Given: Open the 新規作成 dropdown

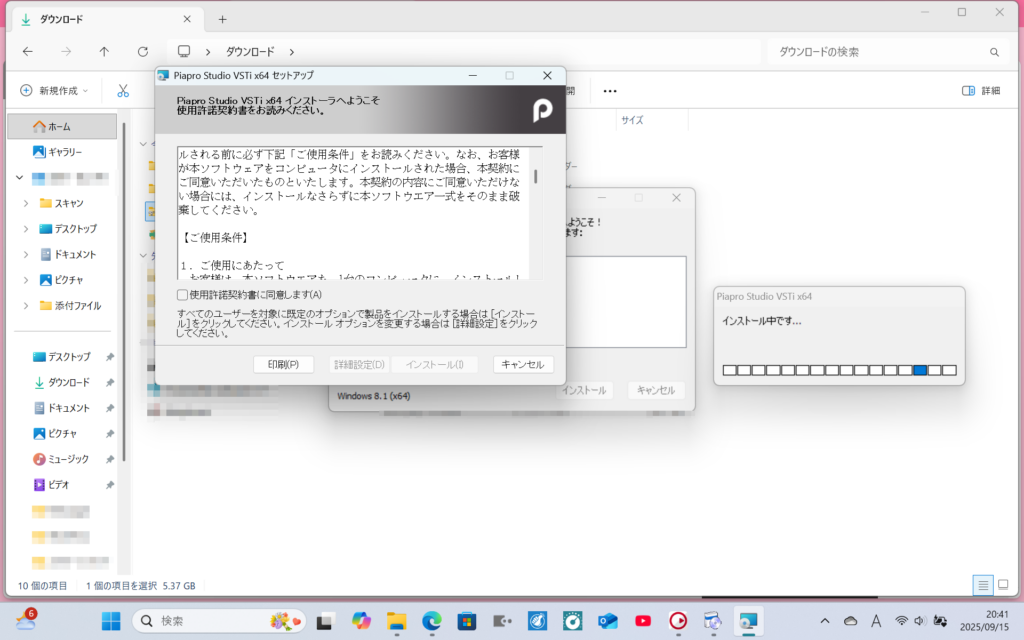Looking at the screenshot, I should (55, 90).
